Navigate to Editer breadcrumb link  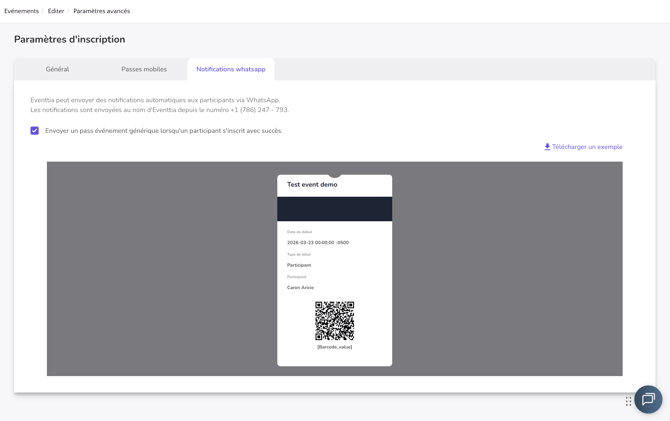[x=56, y=11]
